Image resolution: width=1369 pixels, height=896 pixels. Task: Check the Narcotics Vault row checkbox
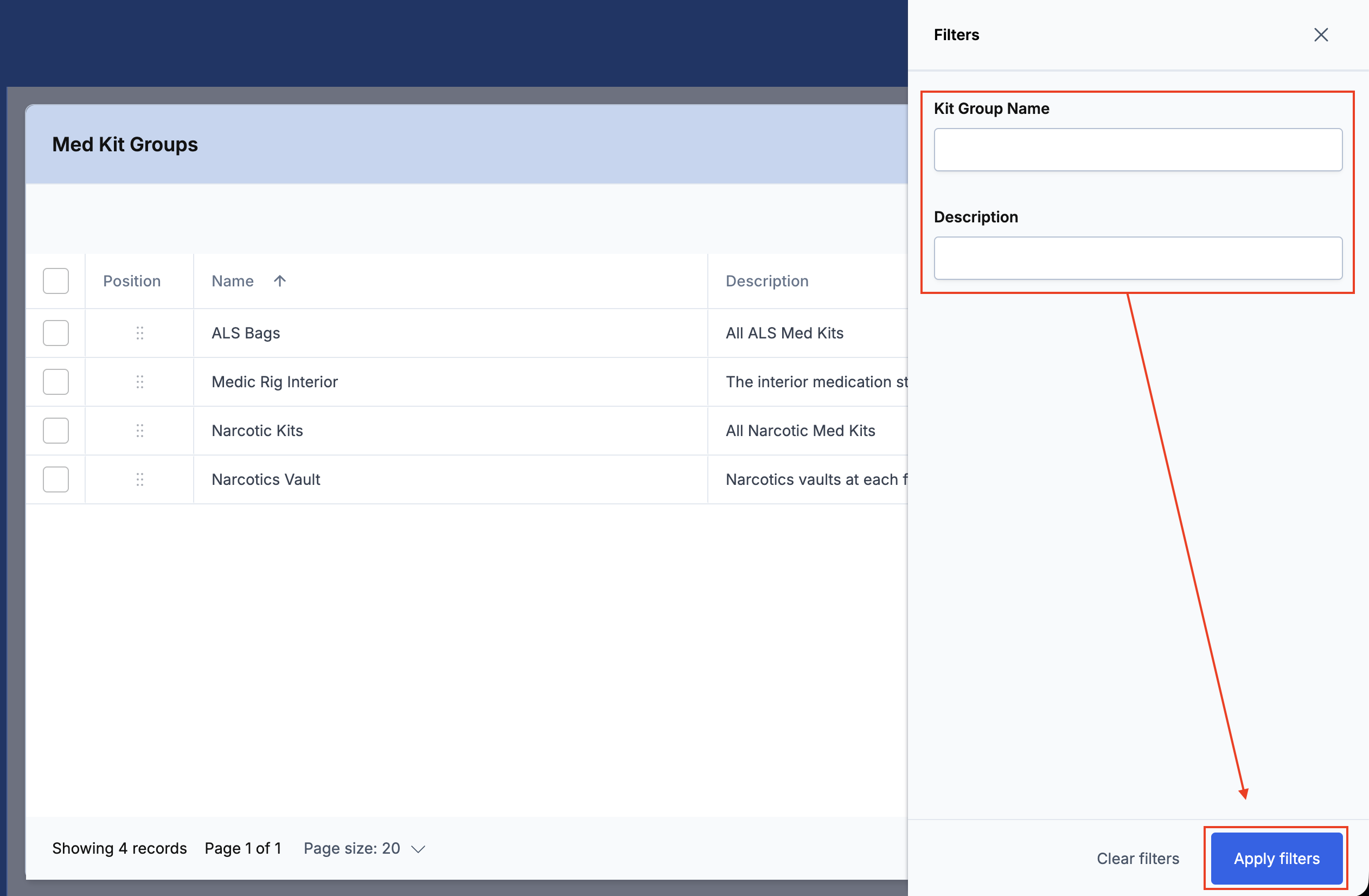pos(56,479)
